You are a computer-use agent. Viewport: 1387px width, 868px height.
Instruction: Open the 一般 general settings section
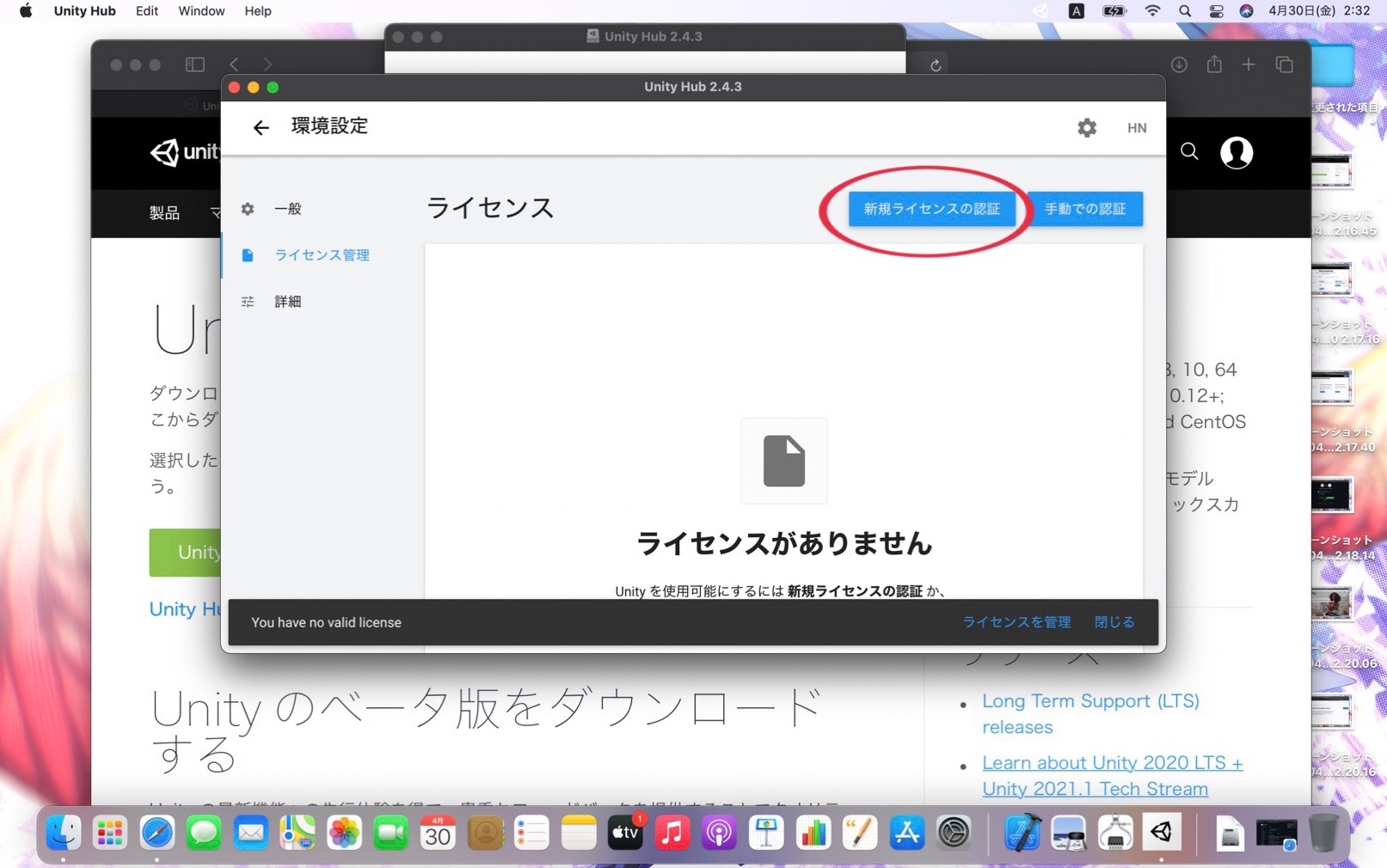pos(287,209)
